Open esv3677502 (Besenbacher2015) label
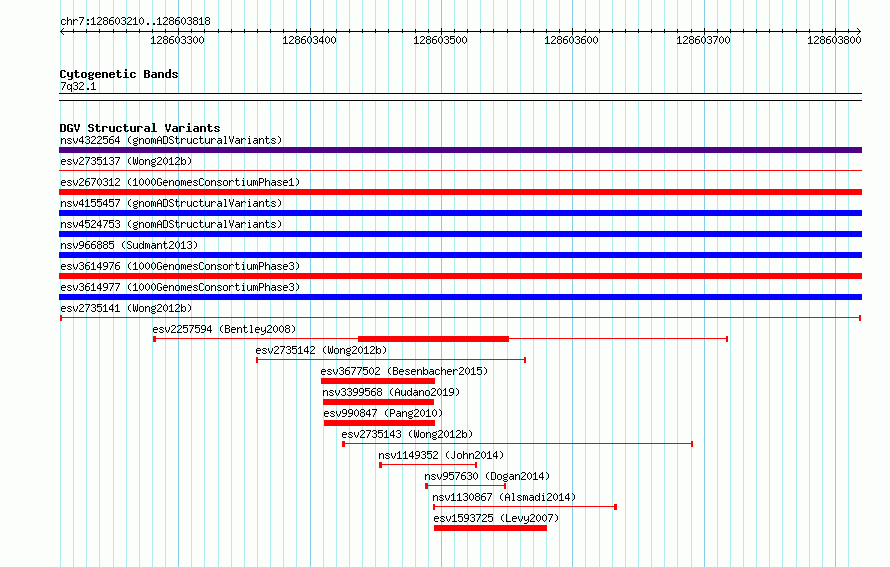Screen dimensions: 890x567 404,371
